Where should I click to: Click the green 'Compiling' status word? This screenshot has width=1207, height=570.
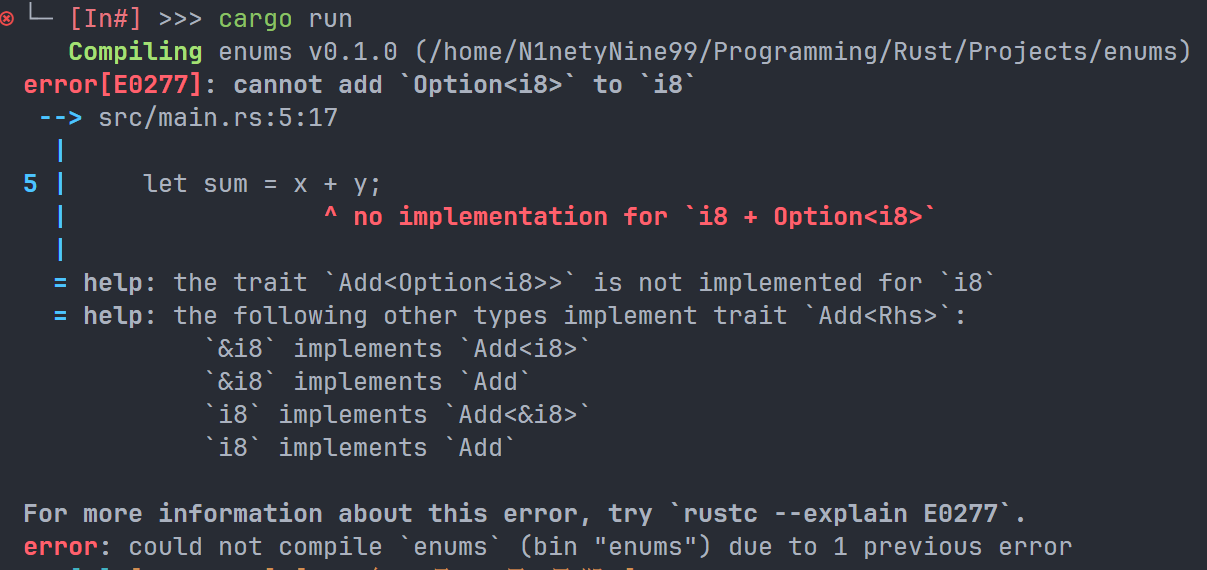click(x=135, y=52)
